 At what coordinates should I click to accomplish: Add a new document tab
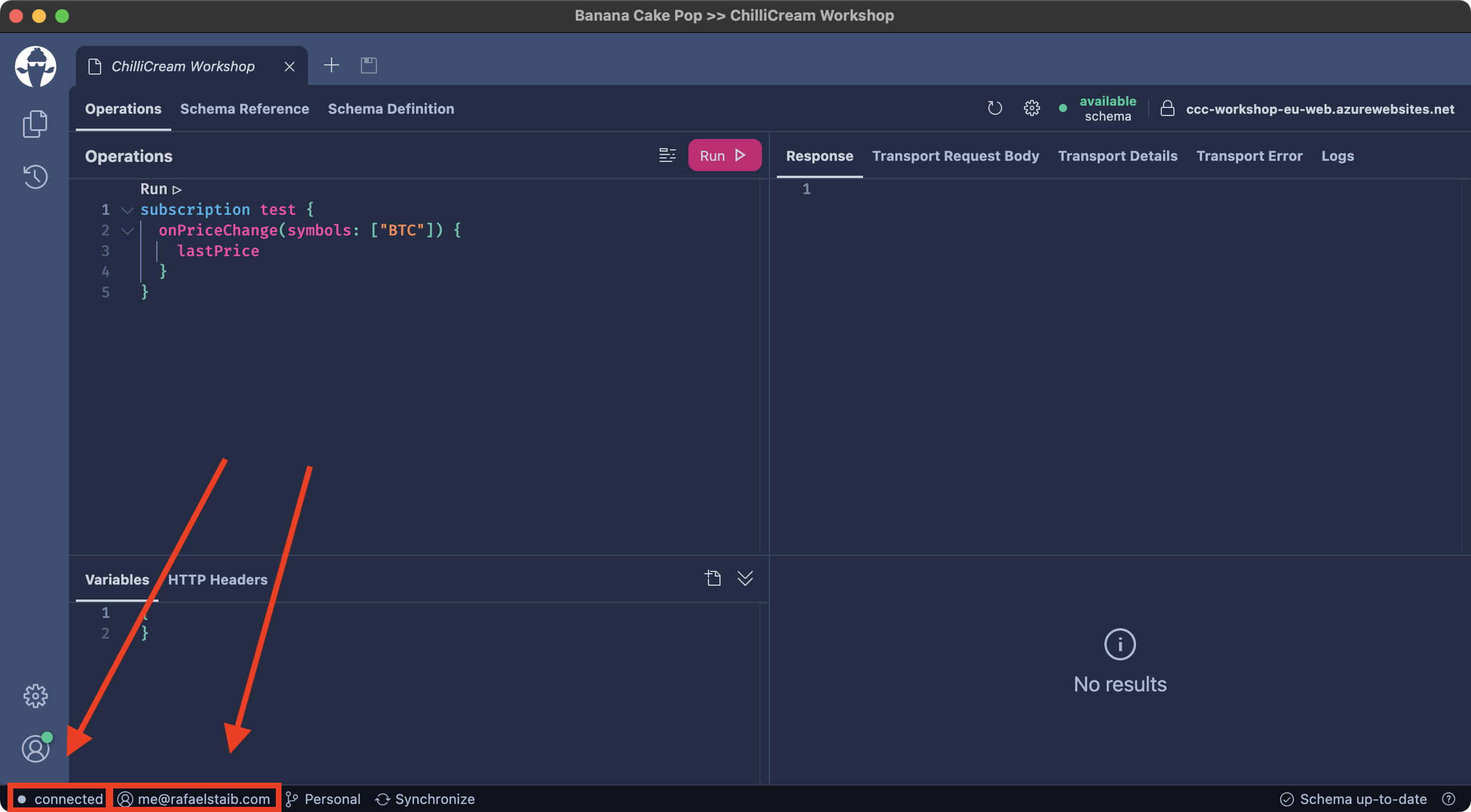(x=332, y=65)
